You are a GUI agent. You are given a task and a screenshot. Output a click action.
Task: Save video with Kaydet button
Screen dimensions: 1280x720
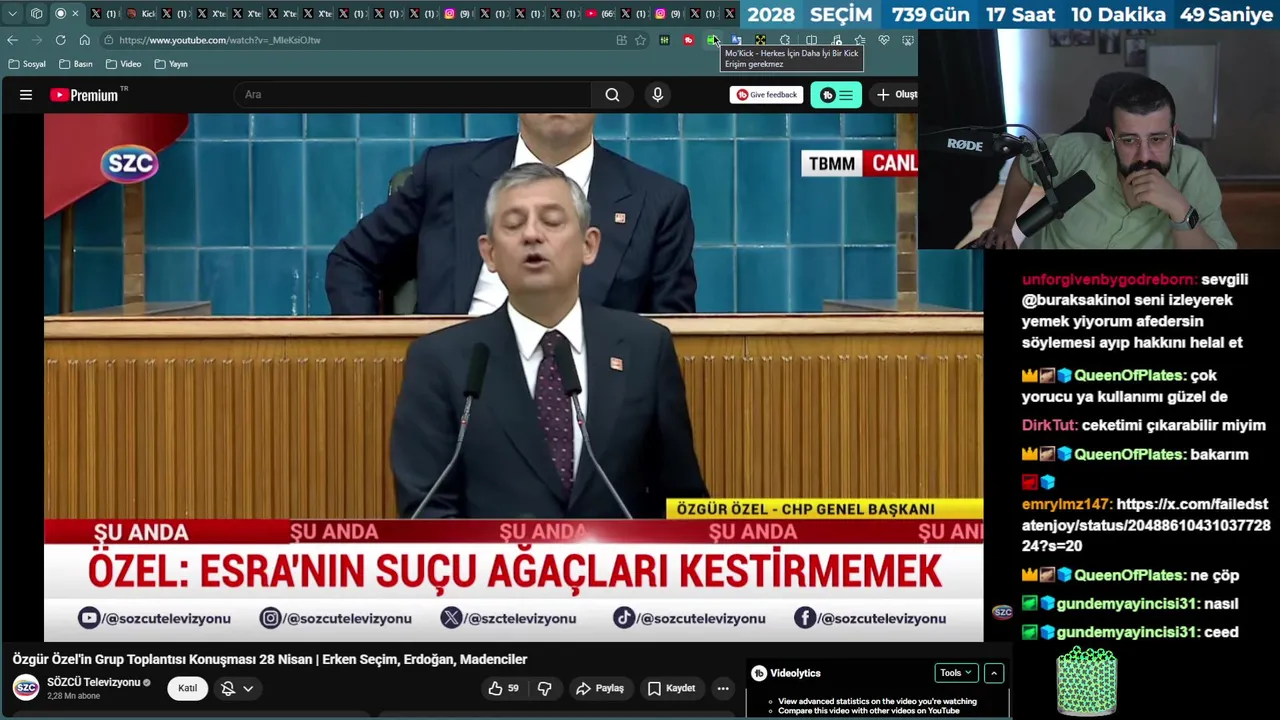point(671,688)
